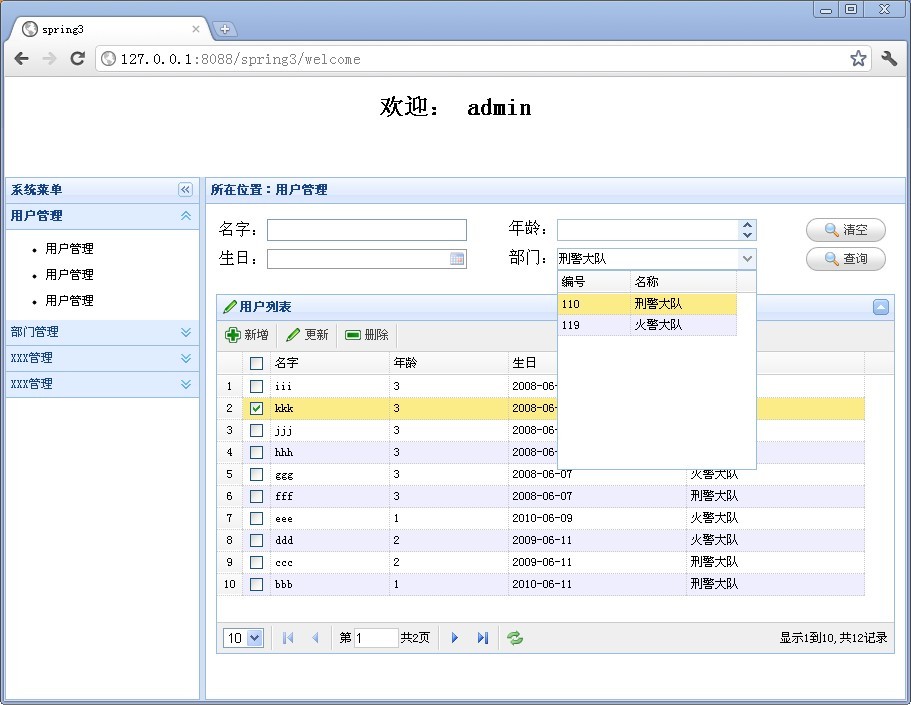The height and width of the screenshot is (705, 911).
Task: Select 火警大队 from the department list
Action: pos(660,324)
